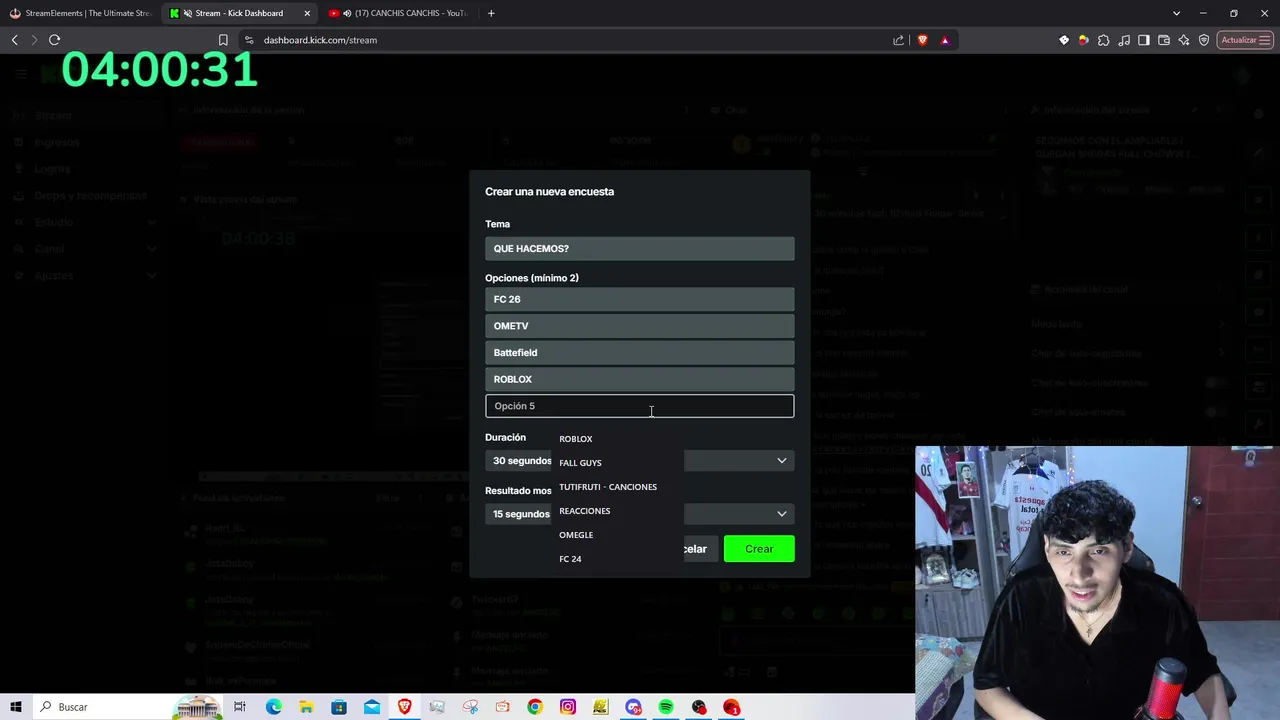
Task: Open the Windows Start menu
Action: pyautogui.click(x=16, y=707)
